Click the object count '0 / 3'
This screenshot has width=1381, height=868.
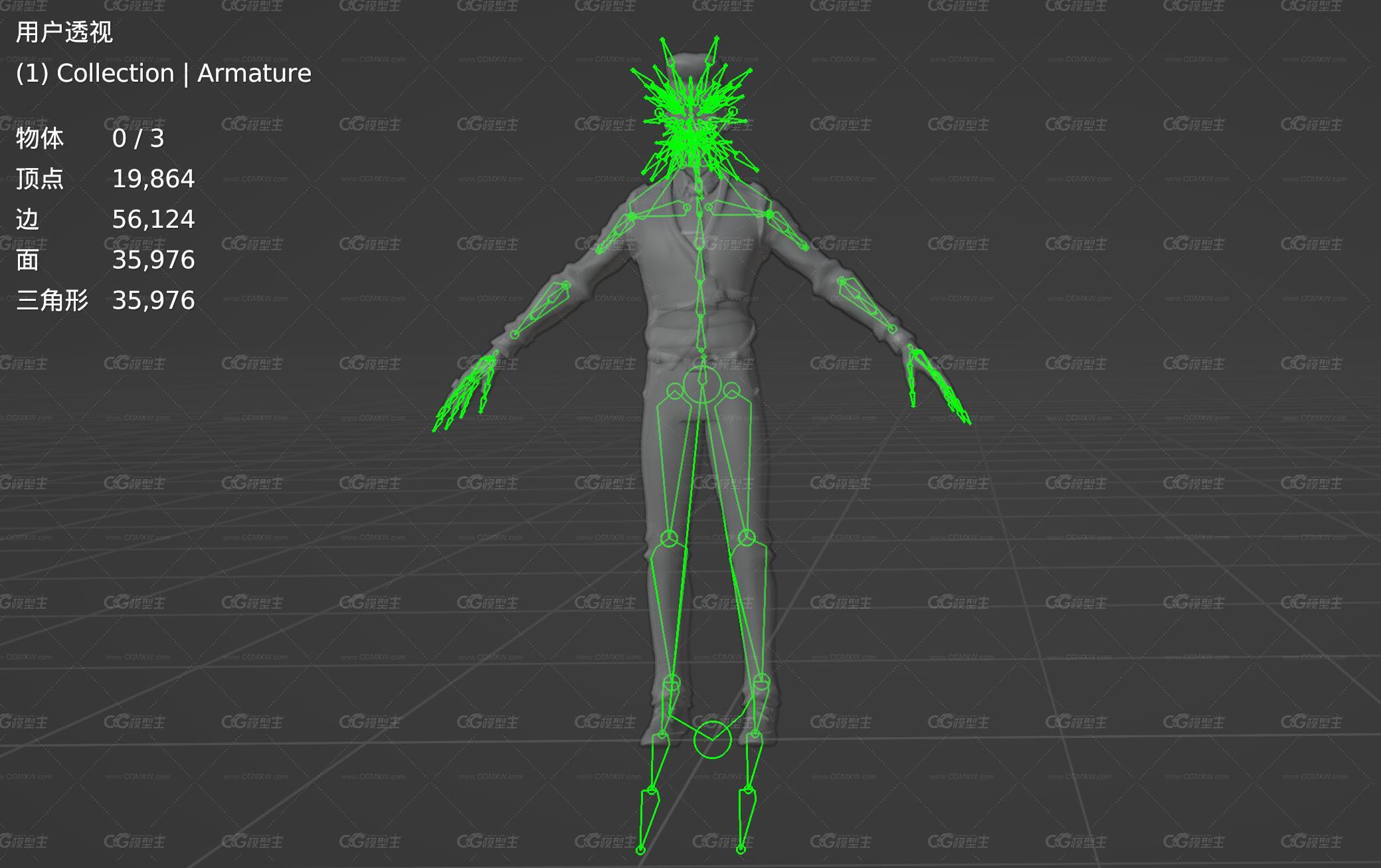pos(138,138)
